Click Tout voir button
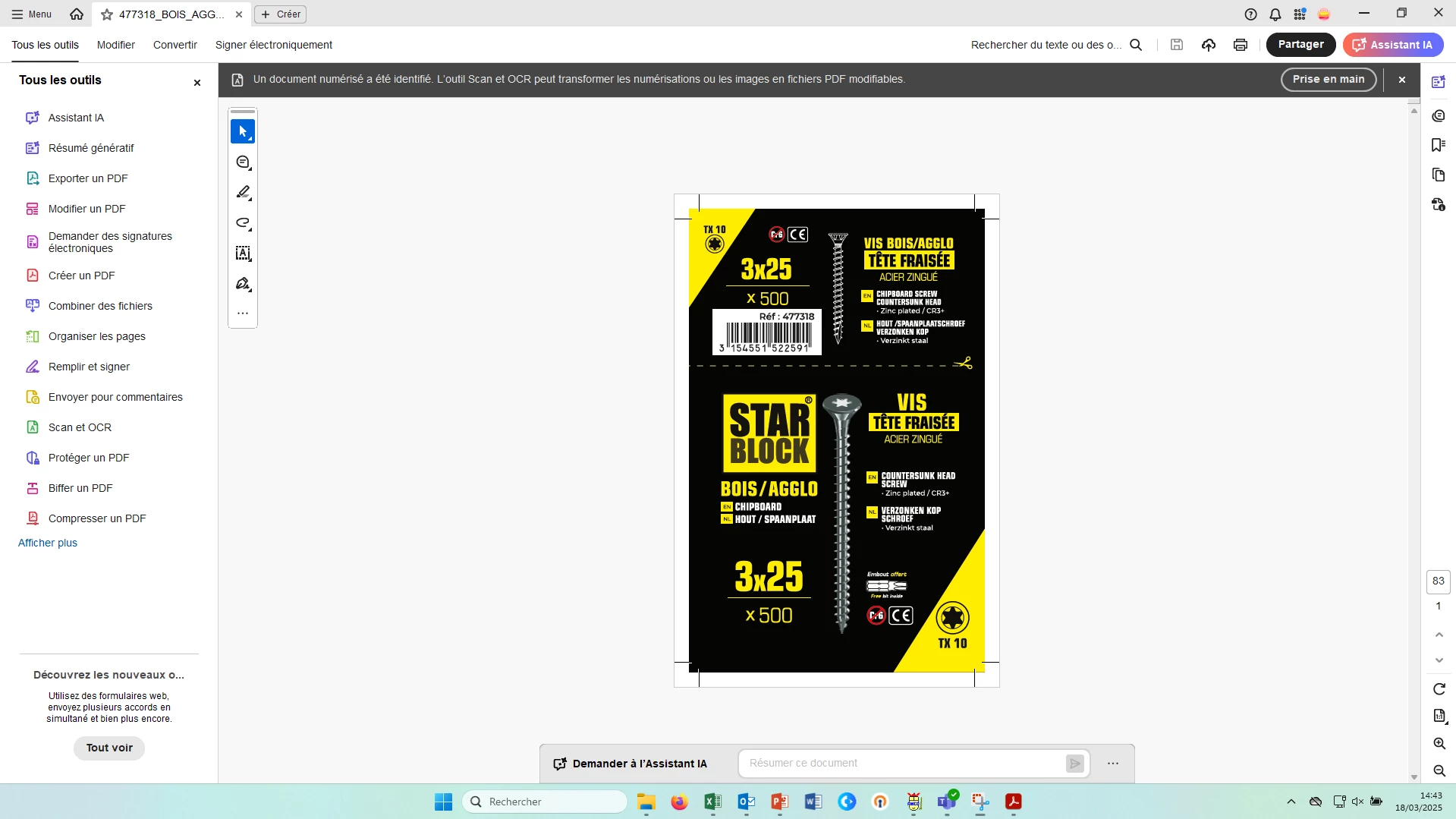 click(x=109, y=748)
